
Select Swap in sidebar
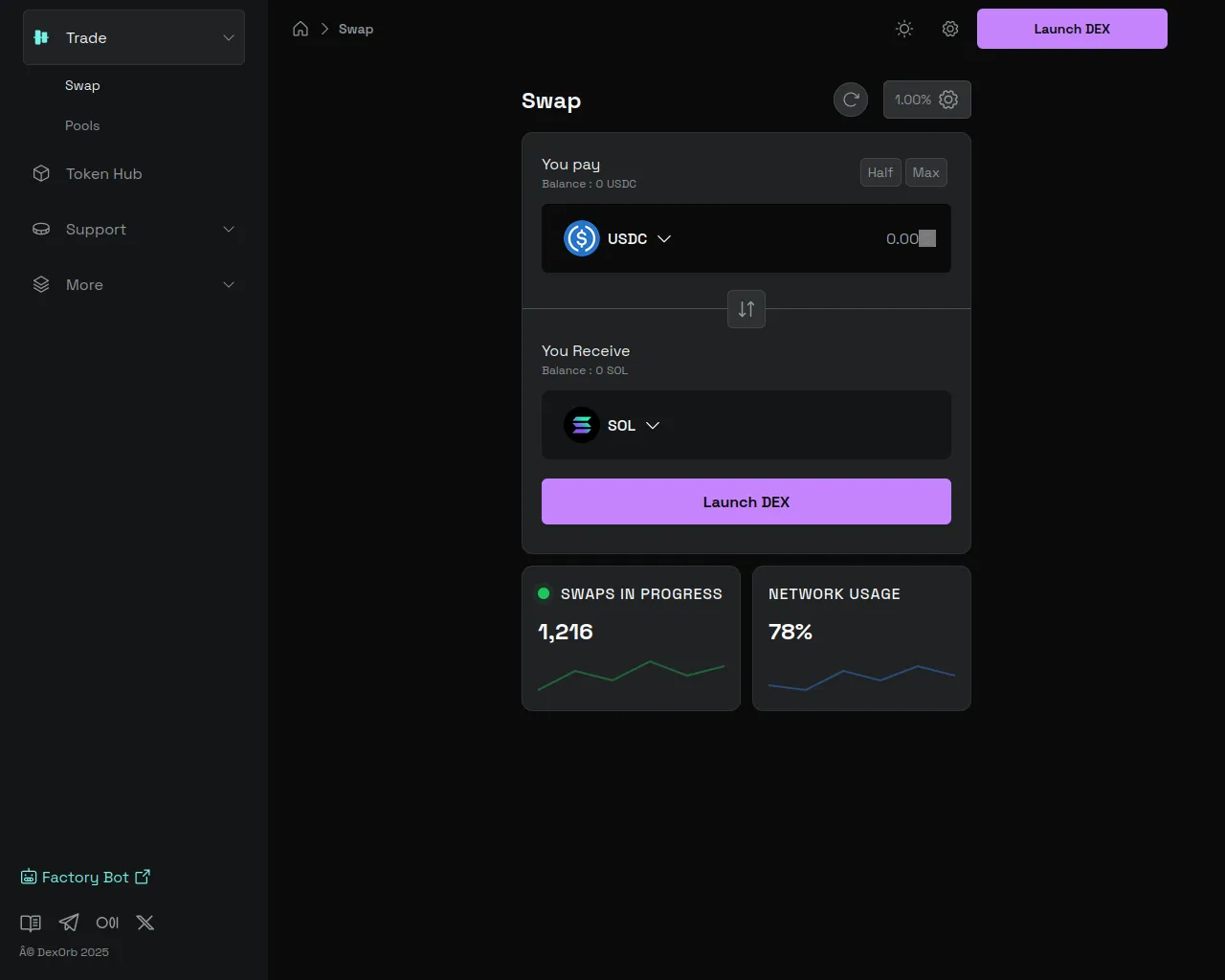click(82, 85)
